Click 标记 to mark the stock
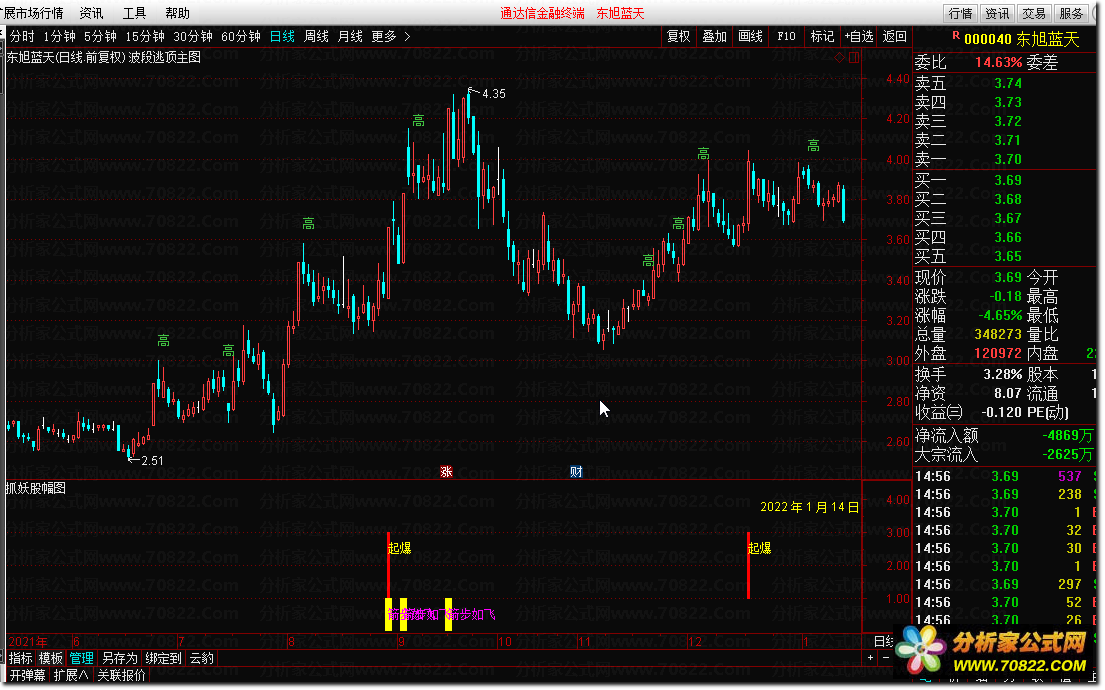The image size is (1105, 690). tap(822, 36)
